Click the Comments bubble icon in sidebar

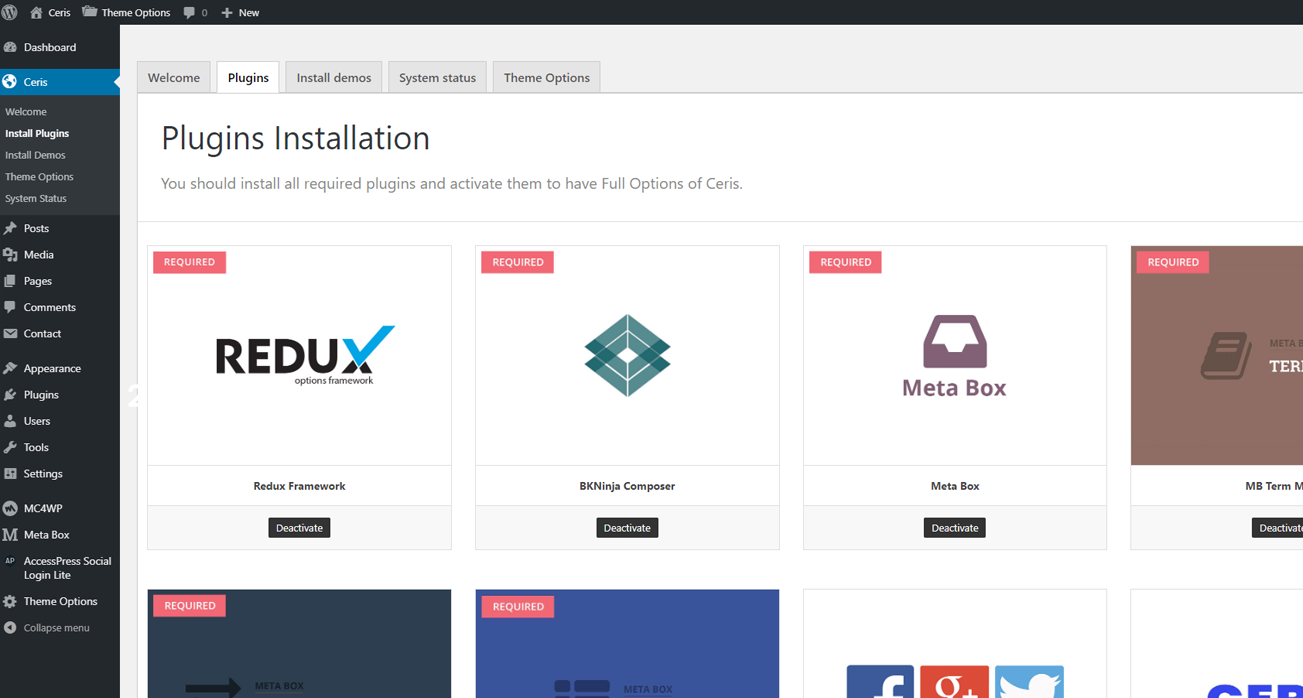click(10, 307)
